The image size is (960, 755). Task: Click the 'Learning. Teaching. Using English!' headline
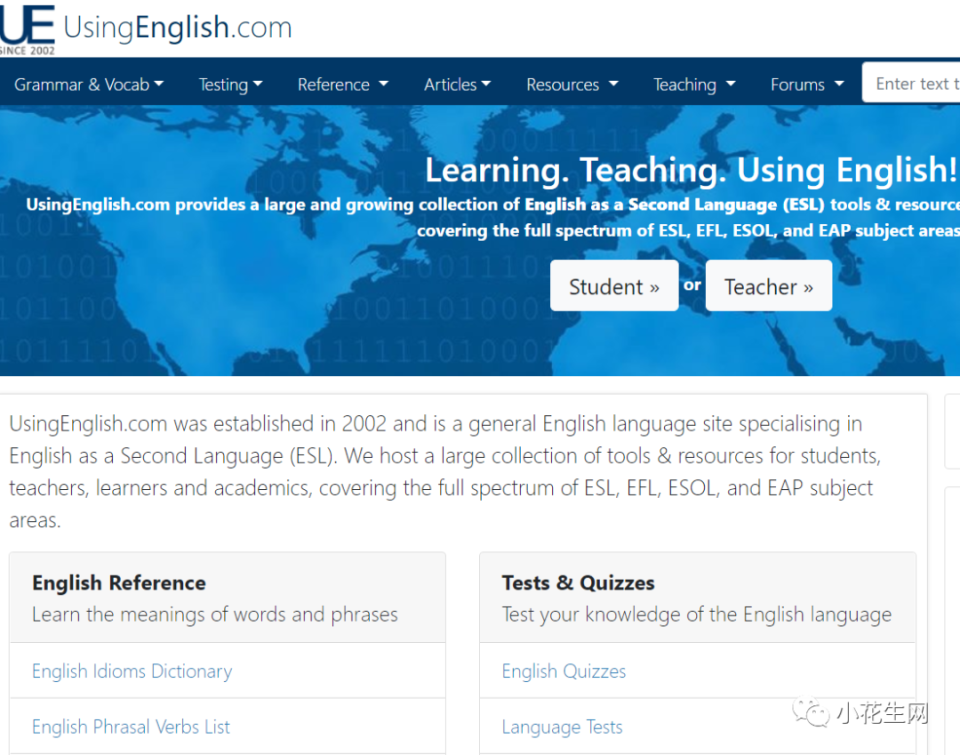pos(691,170)
